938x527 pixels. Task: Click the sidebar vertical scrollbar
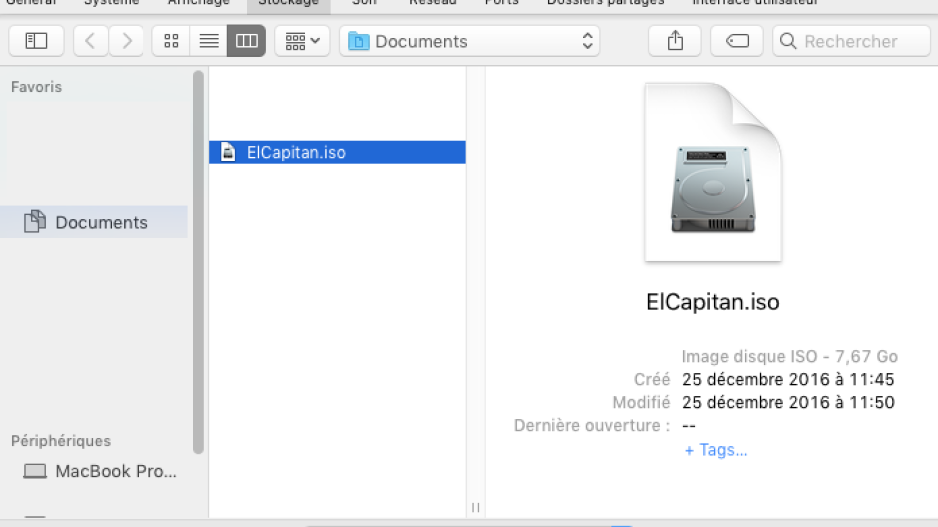point(199,262)
